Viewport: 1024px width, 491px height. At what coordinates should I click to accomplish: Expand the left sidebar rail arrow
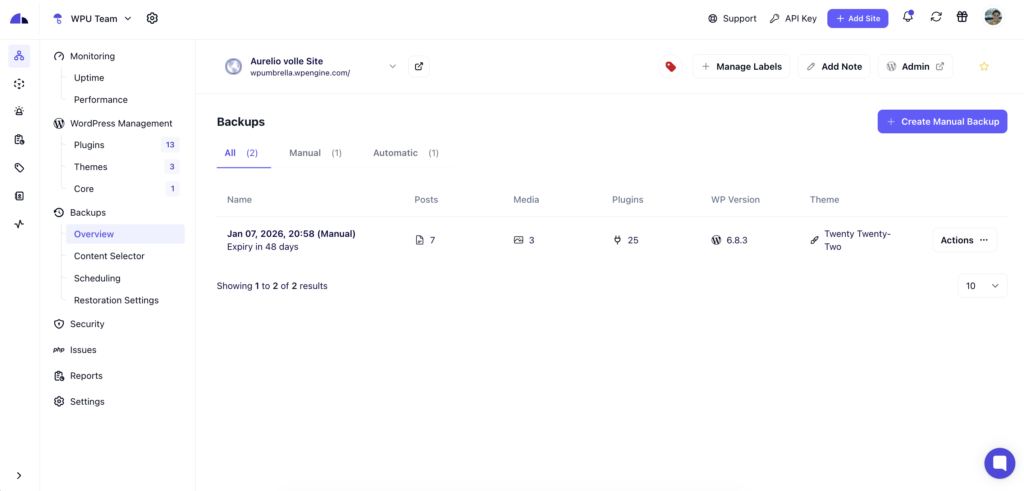(x=19, y=475)
